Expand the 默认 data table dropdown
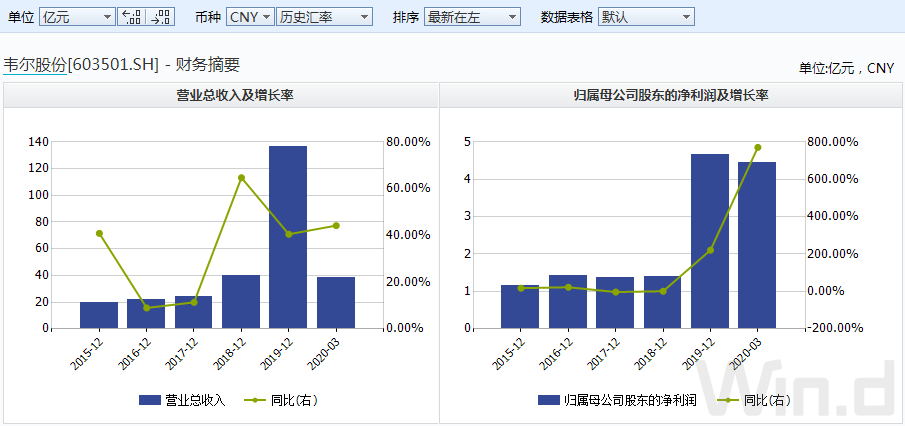Viewport: 905px width, 426px height. [x=646, y=17]
